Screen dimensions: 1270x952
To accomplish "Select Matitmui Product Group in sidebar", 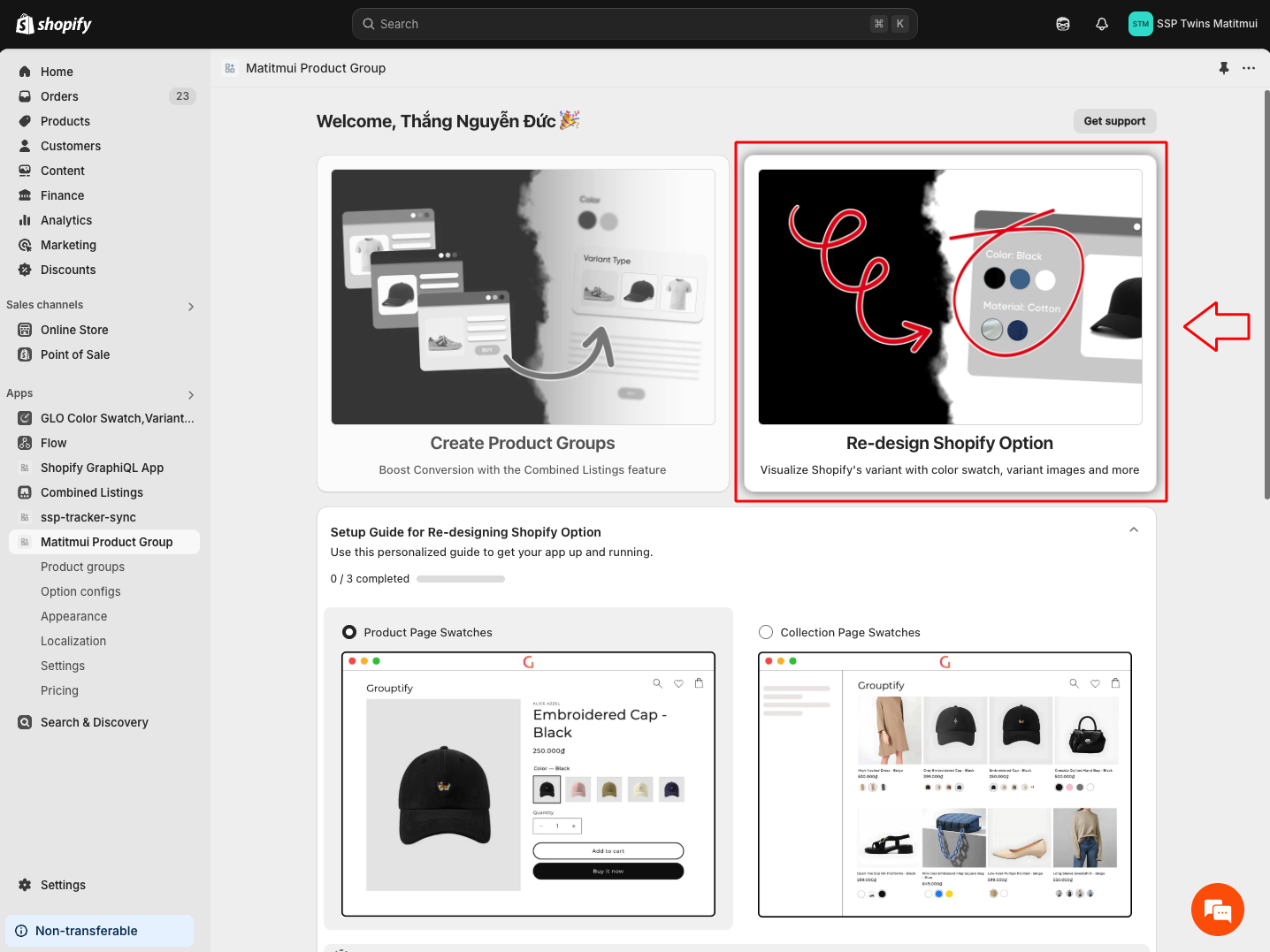I will coord(104,542).
